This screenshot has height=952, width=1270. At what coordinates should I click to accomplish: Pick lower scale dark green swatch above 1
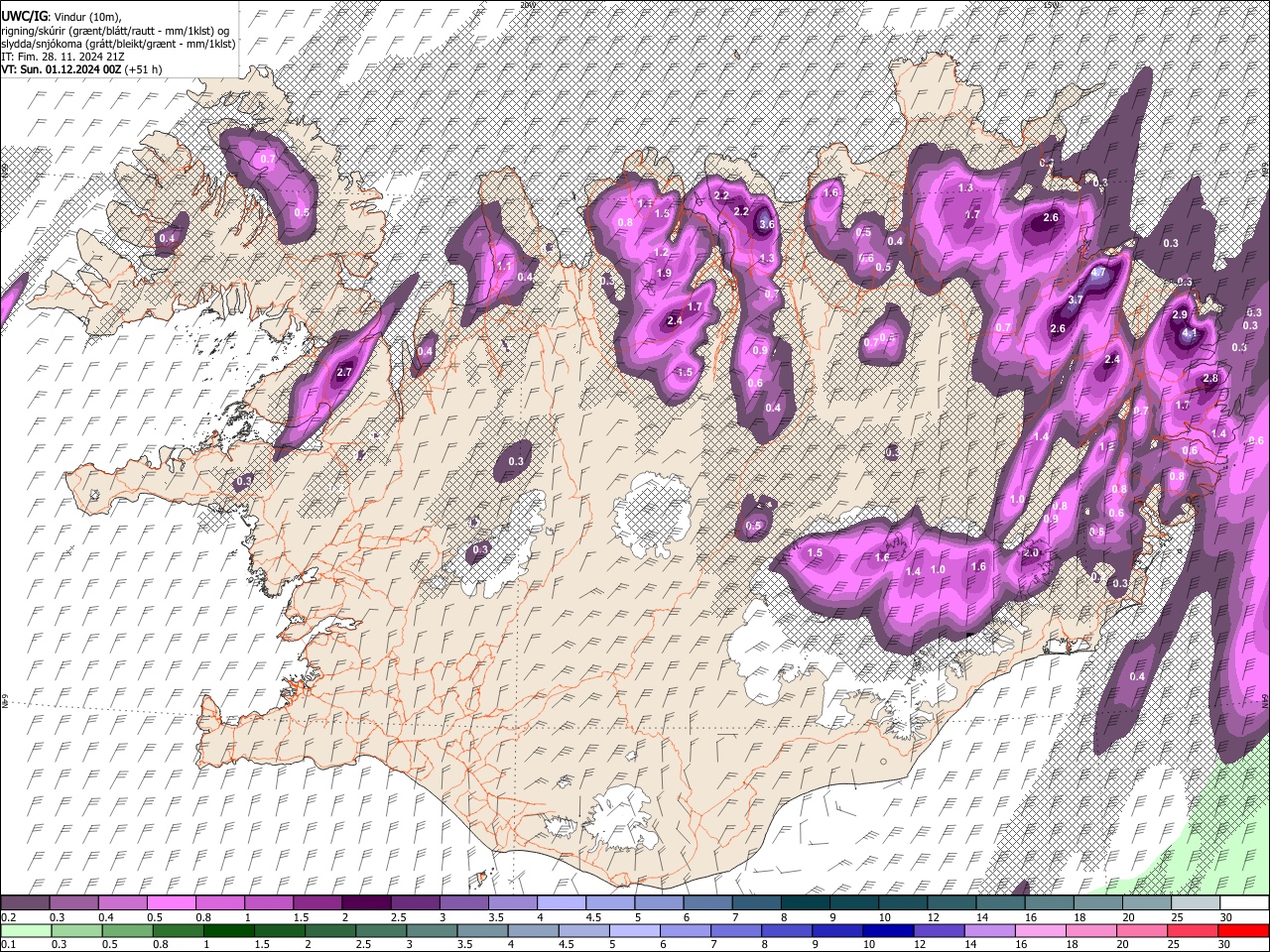(x=228, y=930)
